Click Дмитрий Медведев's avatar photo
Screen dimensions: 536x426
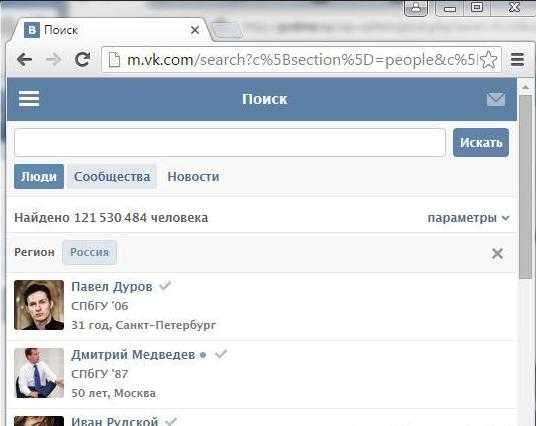click(x=39, y=373)
